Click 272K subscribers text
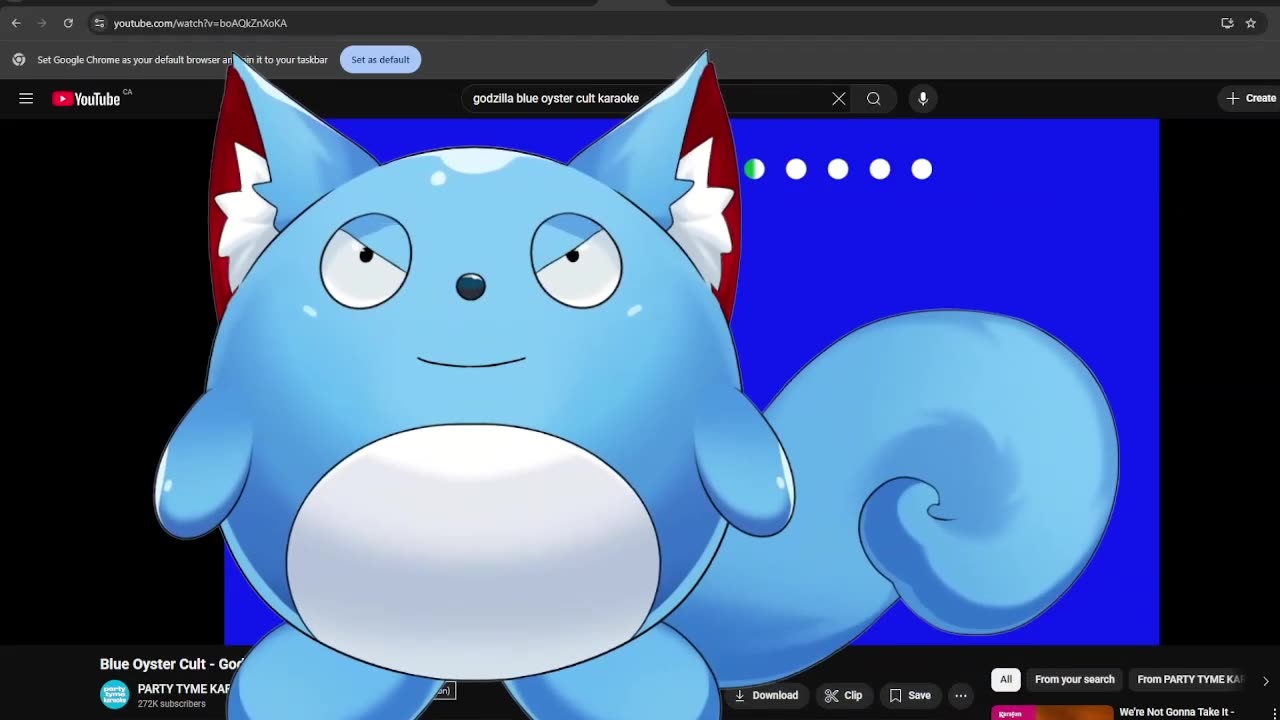 [171, 704]
